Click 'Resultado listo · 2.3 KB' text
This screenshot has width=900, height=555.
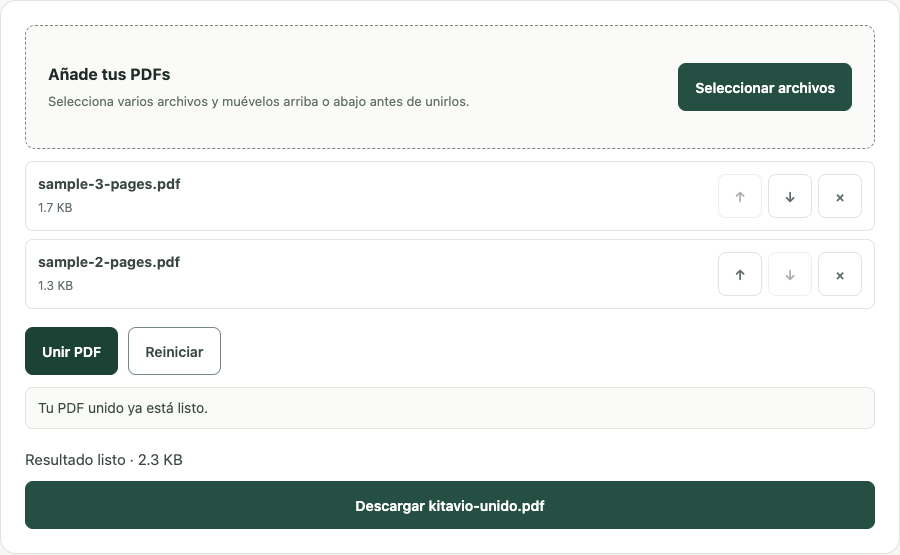[104, 460]
